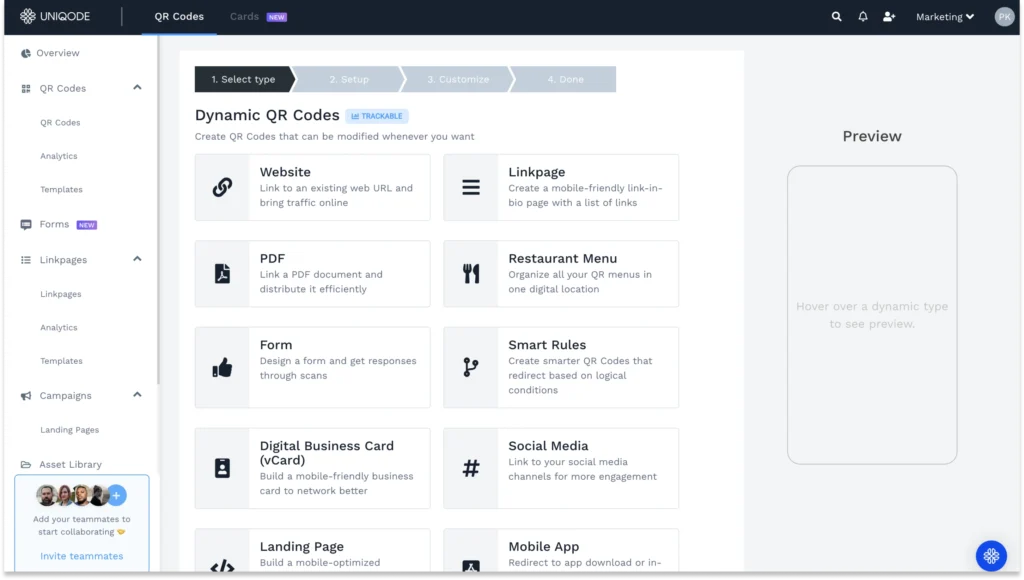Click the Restaurant Menu fork and knife icon
The height and width of the screenshot is (580, 1024).
[x=471, y=274]
